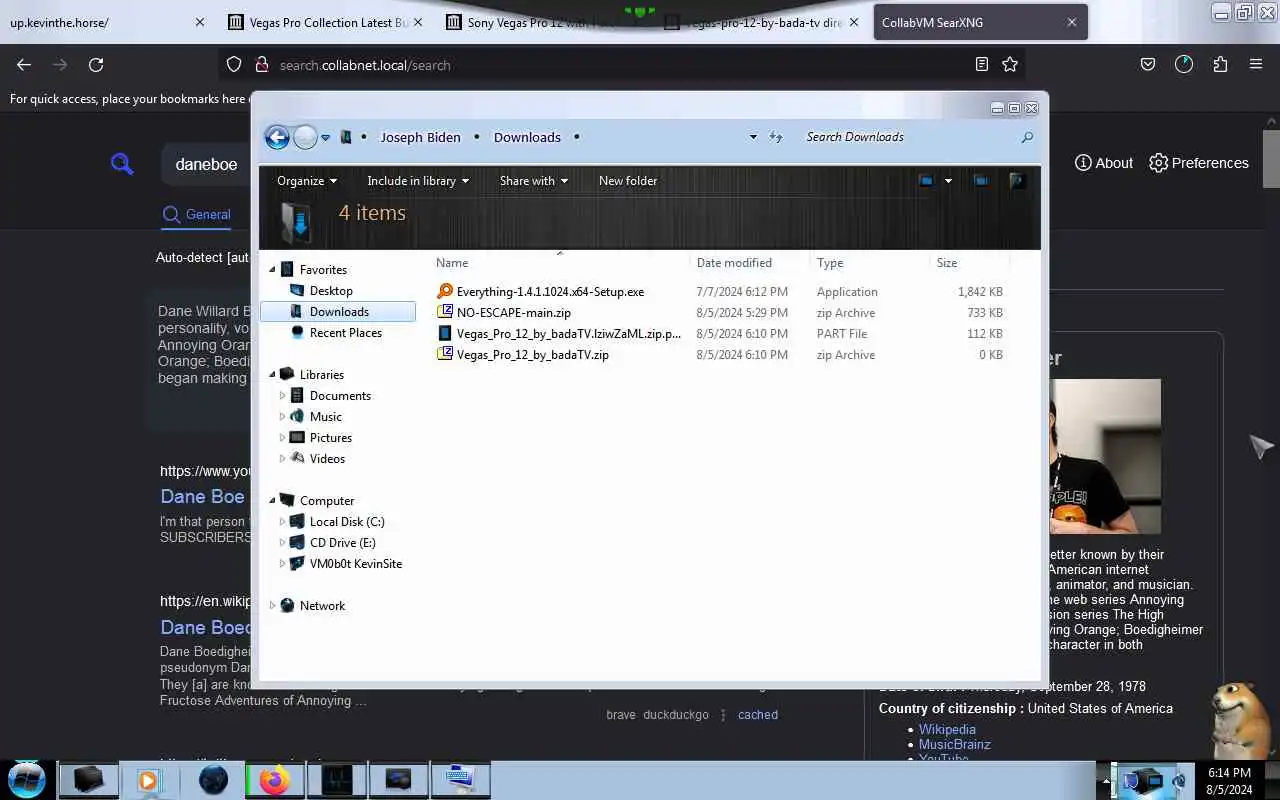
Task: Click the NO-ESCAPE-main.zip archive icon
Action: tap(445, 312)
